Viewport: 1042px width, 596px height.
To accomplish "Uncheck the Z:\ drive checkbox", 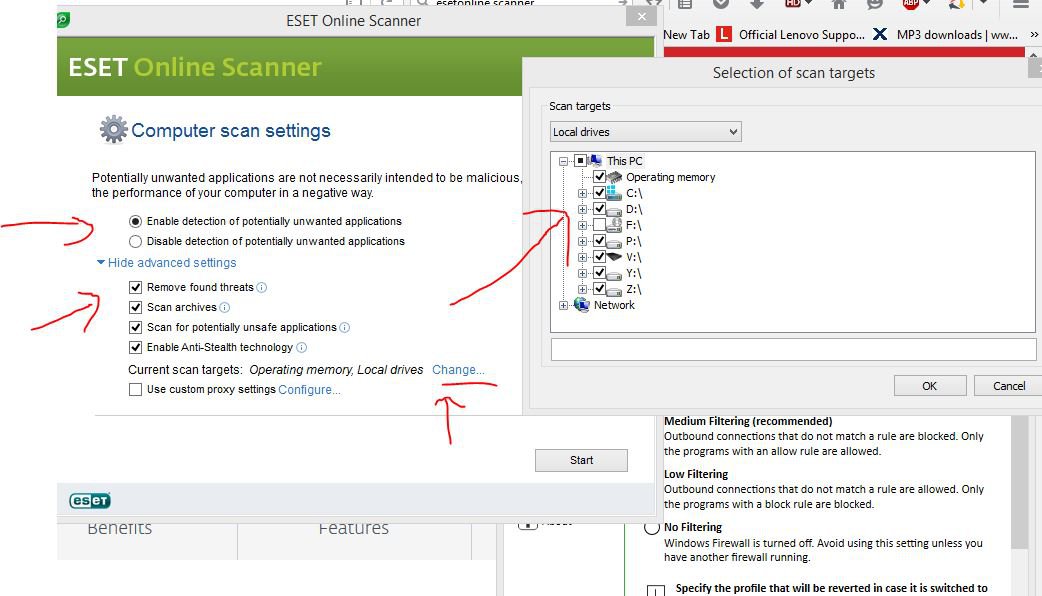I will (599, 289).
